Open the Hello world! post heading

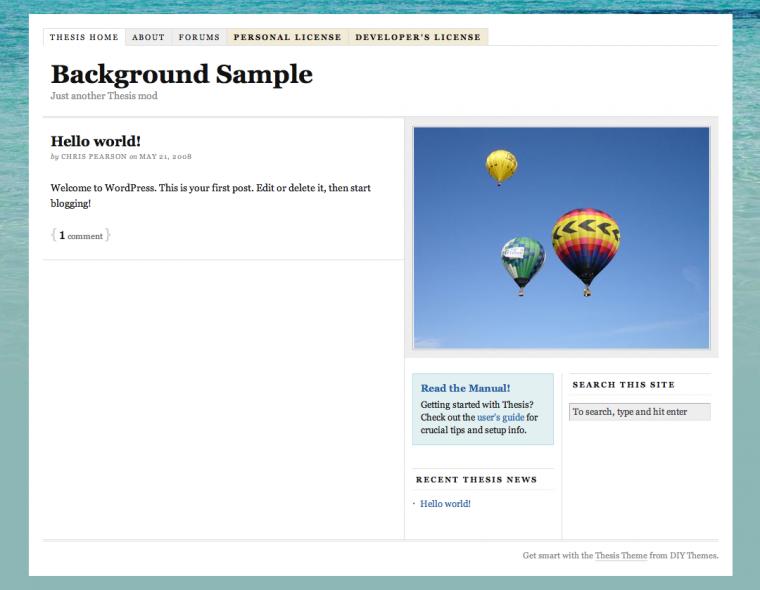tap(95, 141)
